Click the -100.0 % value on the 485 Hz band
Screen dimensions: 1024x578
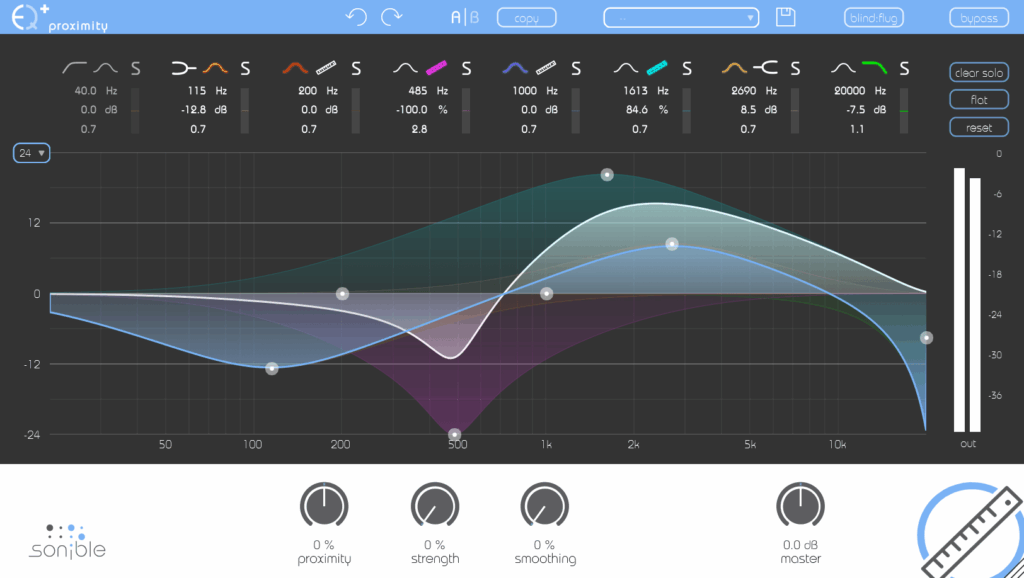tap(412, 109)
